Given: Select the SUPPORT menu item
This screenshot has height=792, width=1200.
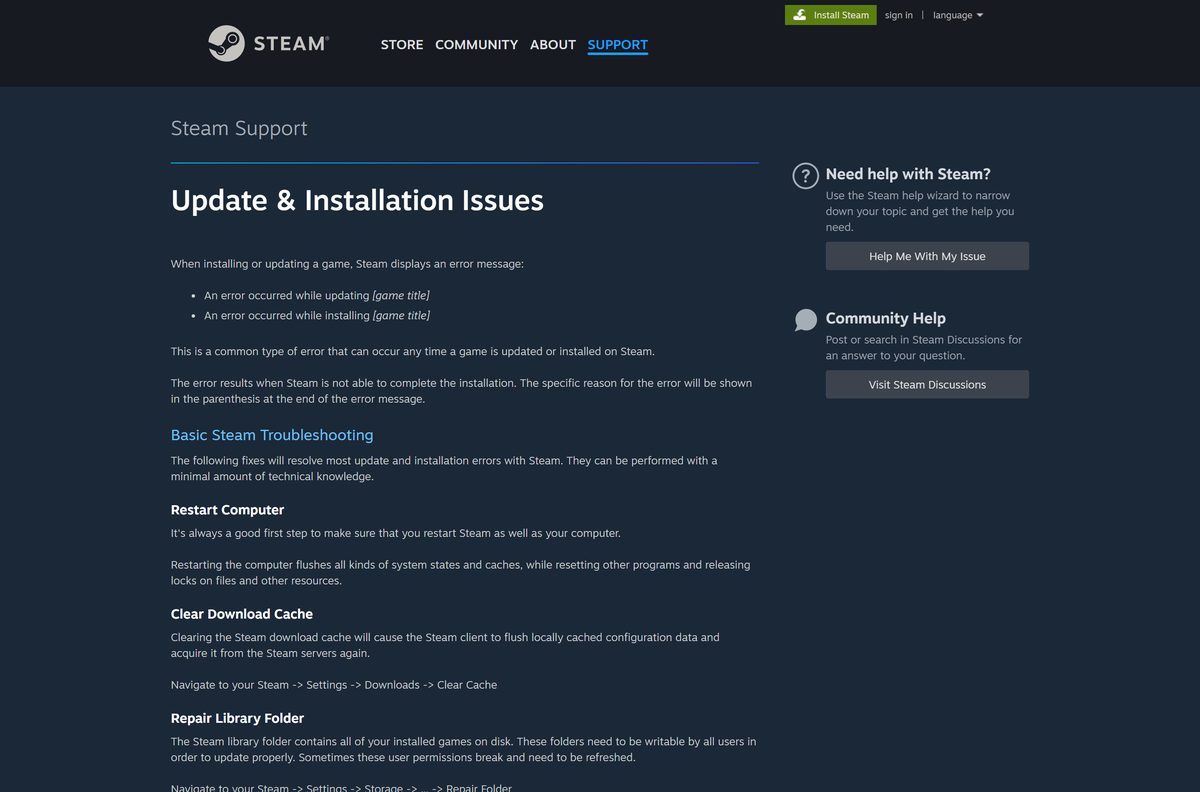Looking at the screenshot, I should (618, 45).
